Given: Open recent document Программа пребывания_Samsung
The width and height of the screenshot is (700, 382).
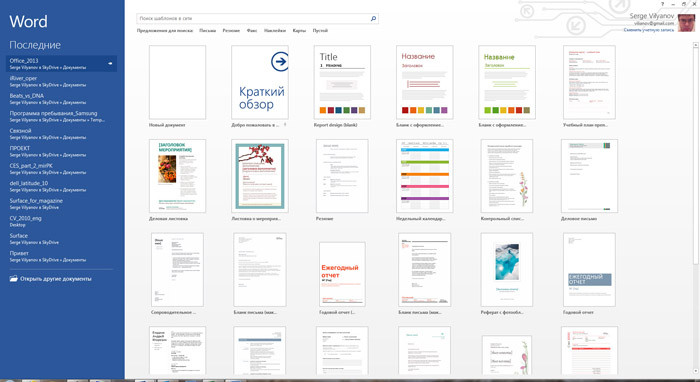Looking at the screenshot, I should tap(61, 116).
